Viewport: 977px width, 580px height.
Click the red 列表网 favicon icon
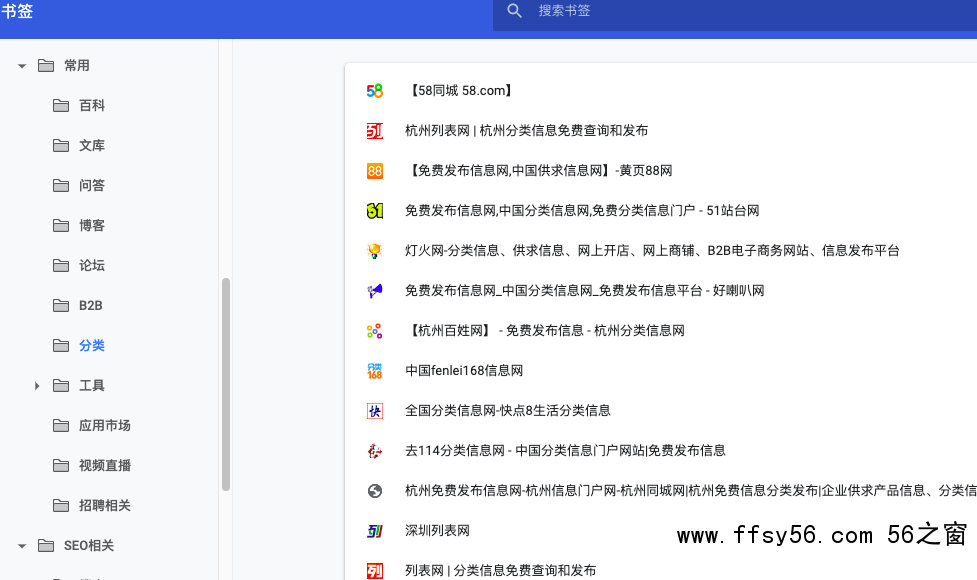click(x=374, y=571)
